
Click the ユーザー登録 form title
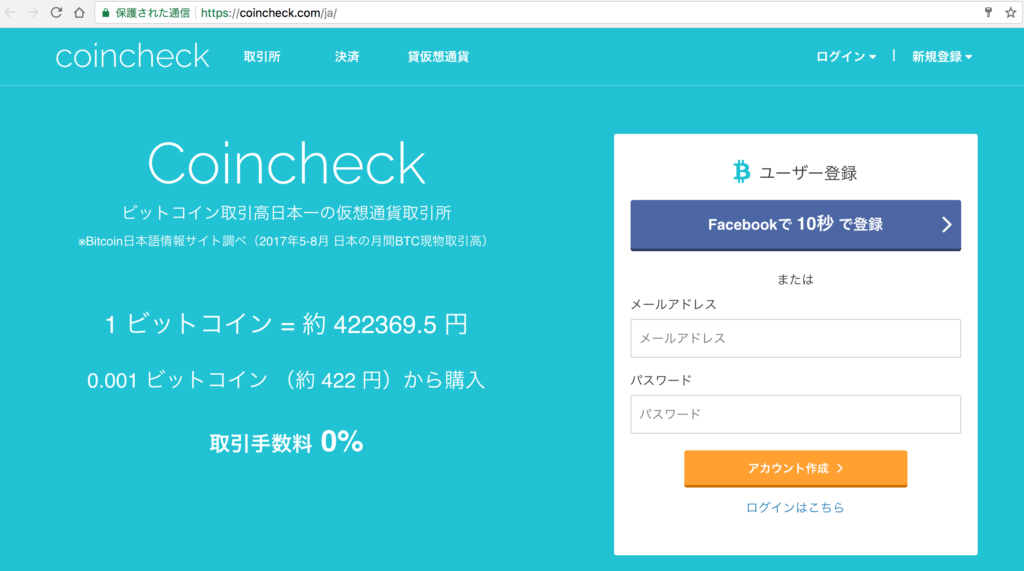click(x=808, y=173)
